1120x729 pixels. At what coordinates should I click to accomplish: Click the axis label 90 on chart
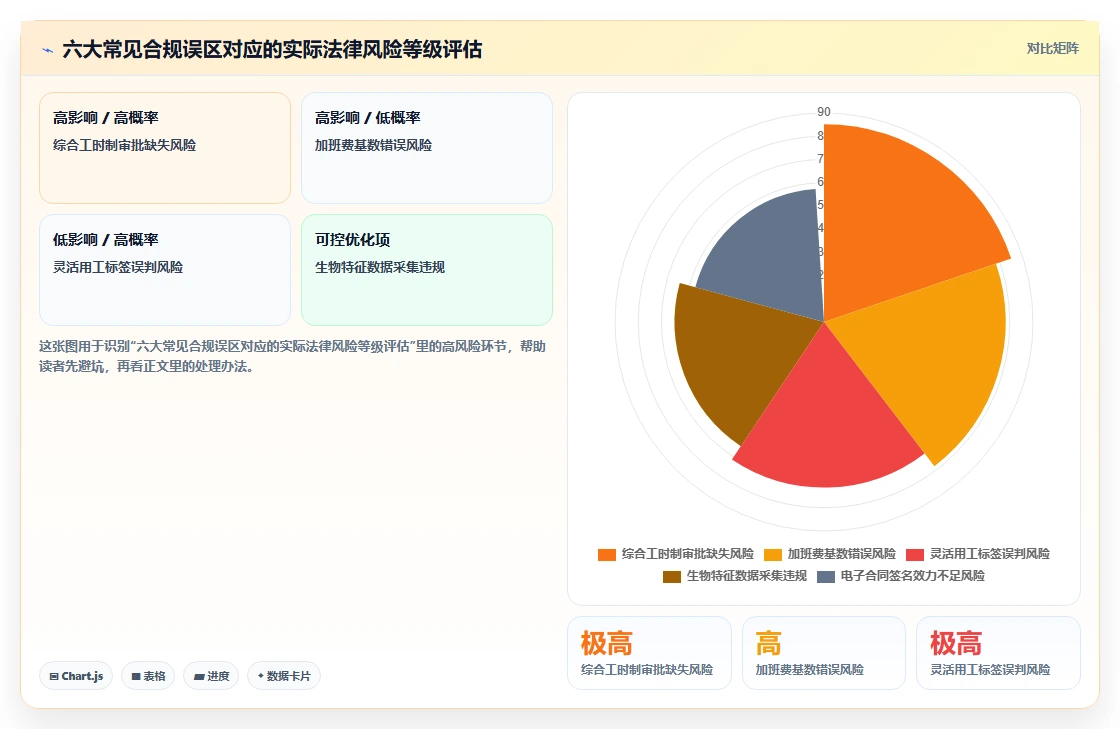tap(824, 112)
